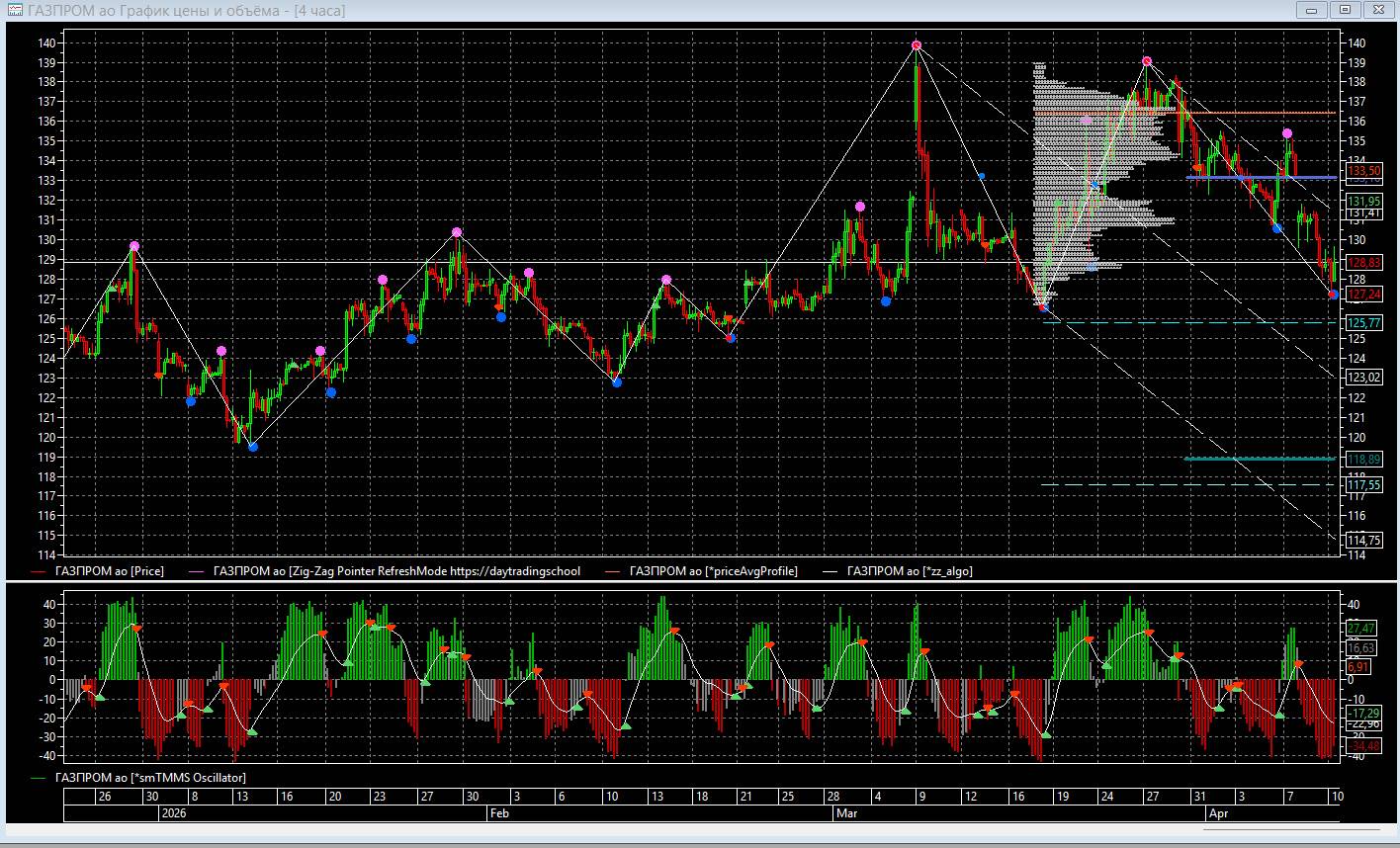Click the pink zig-zag peak marker at 140
The image size is (1400, 848).
[917, 45]
